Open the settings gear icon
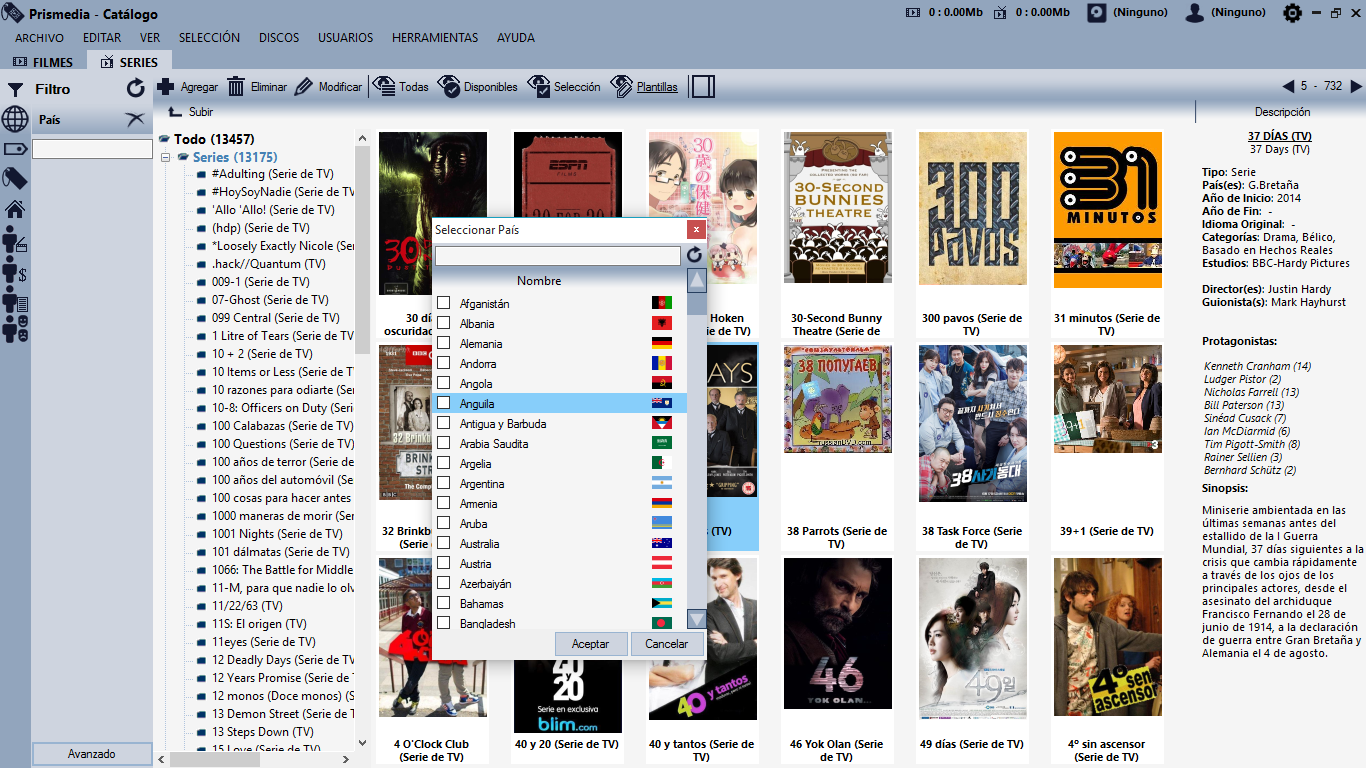 pos(1293,13)
